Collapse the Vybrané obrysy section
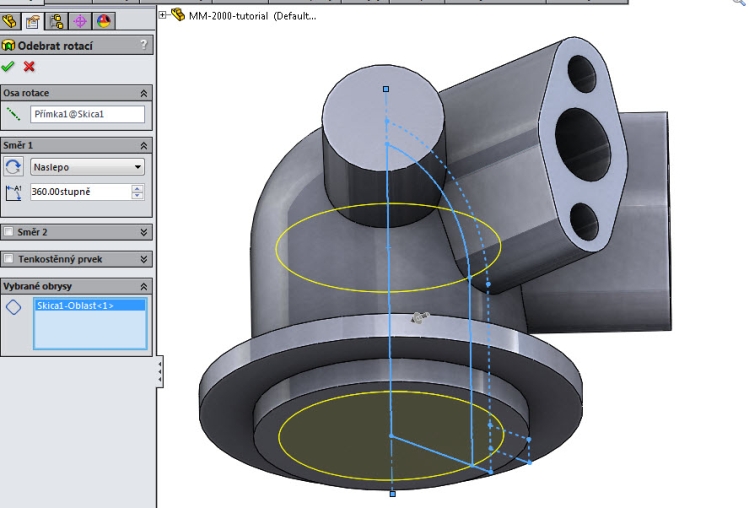The width and height of the screenshot is (750, 508). point(144,286)
